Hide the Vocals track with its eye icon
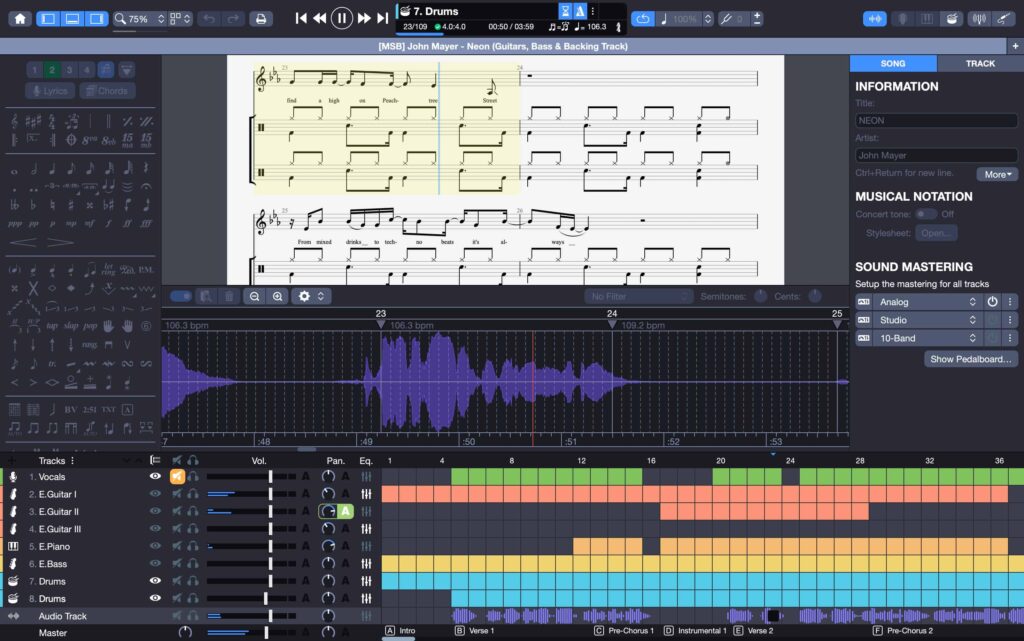 [153, 477]
